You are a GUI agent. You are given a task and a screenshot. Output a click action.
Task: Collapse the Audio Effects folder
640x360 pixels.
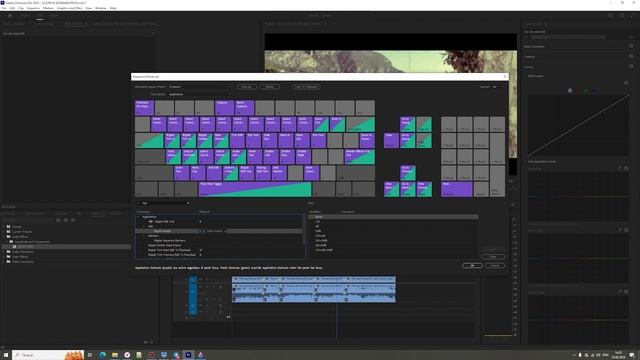pyautogui.click(x=4, y=236)
